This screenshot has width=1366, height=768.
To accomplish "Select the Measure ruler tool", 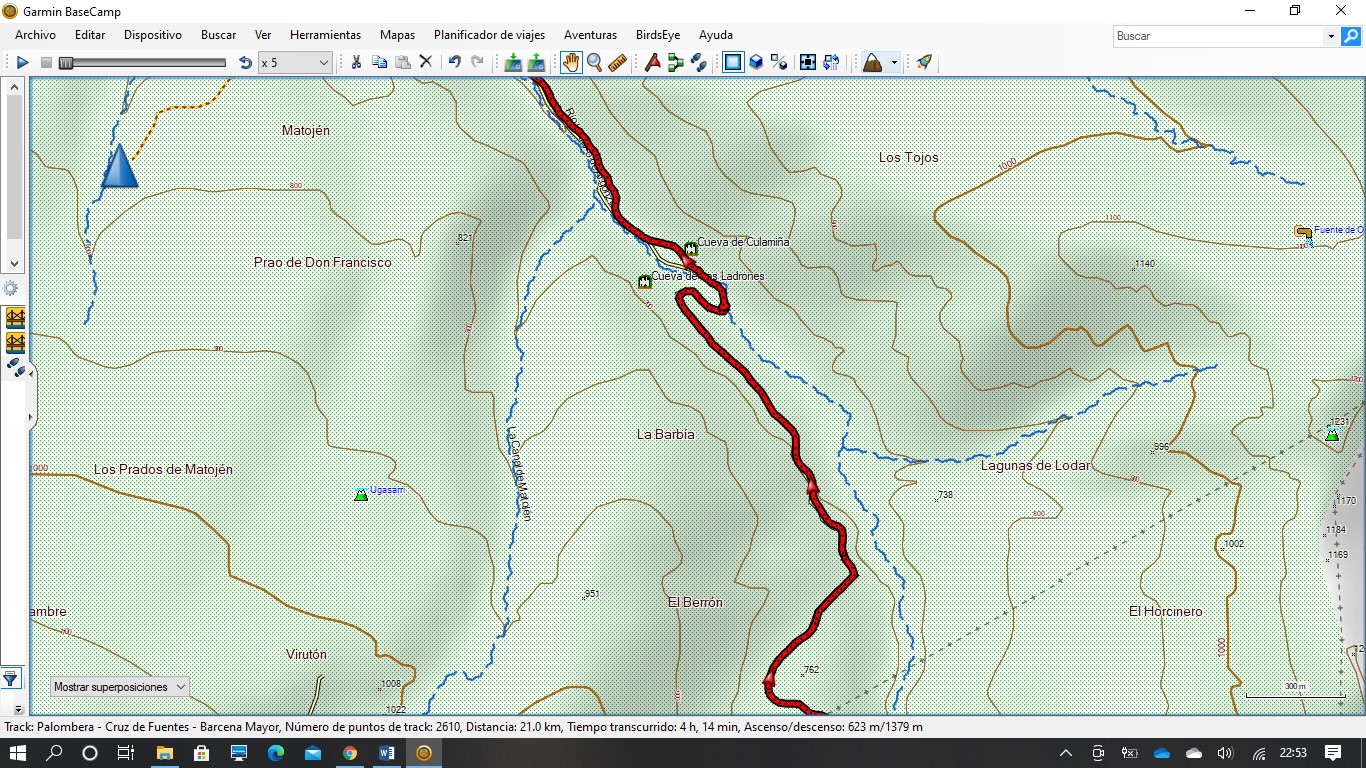I will point(617,63).
